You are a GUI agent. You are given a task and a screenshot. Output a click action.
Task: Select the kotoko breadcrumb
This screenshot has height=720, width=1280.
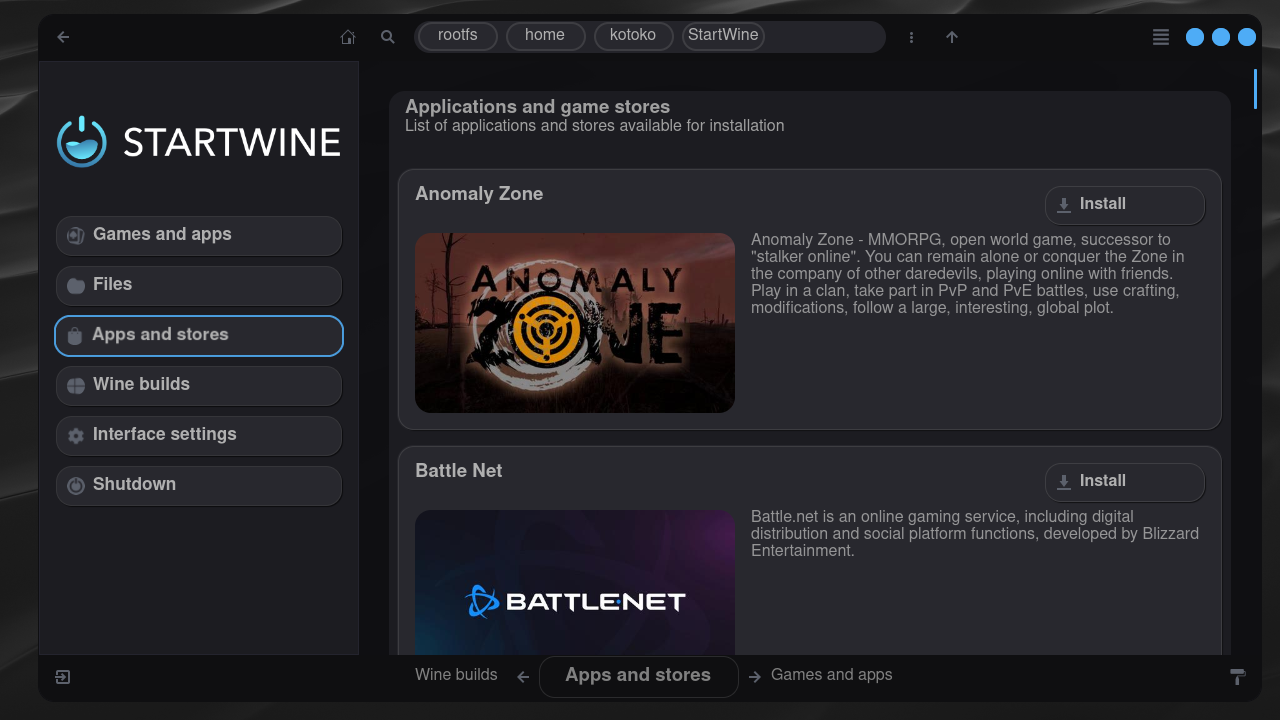tap(633, 36)
